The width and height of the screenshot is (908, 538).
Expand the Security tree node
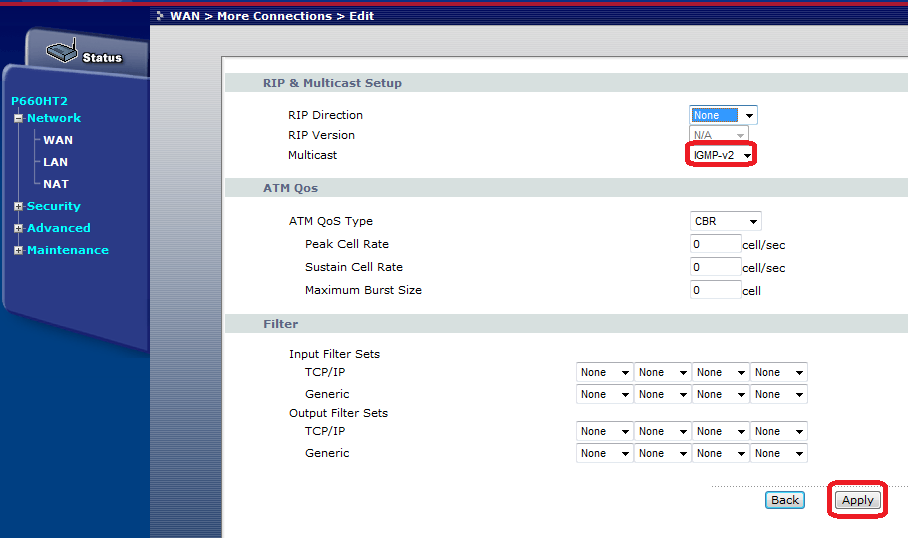coord(19,206)
